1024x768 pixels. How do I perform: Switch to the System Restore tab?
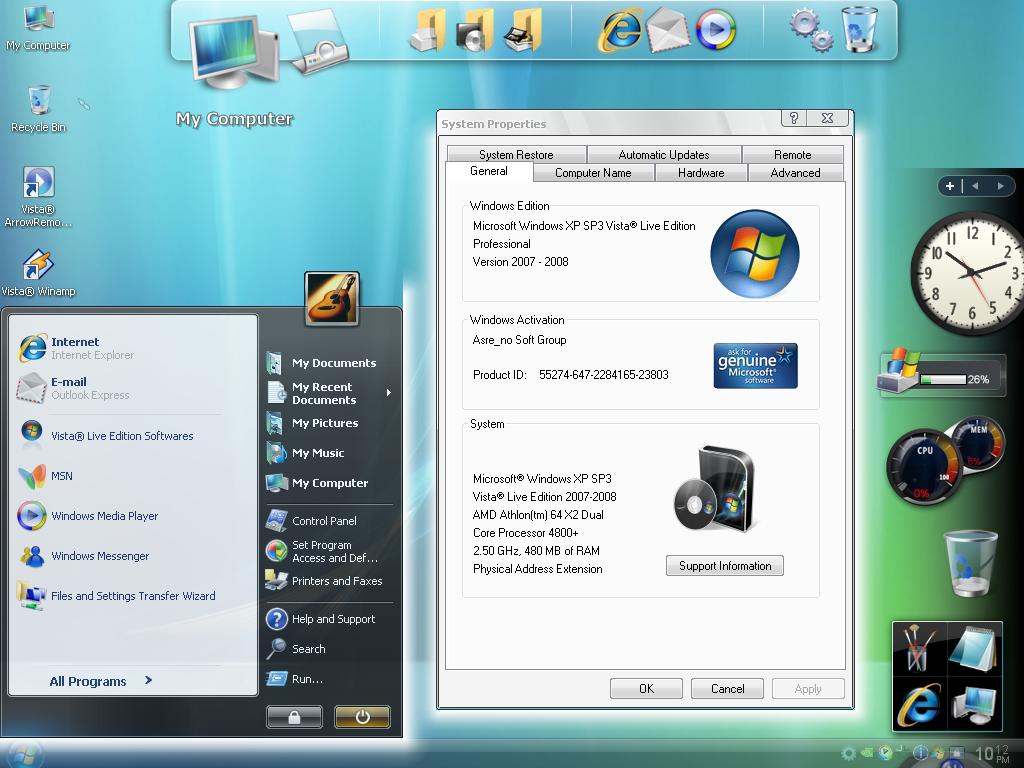516,155
